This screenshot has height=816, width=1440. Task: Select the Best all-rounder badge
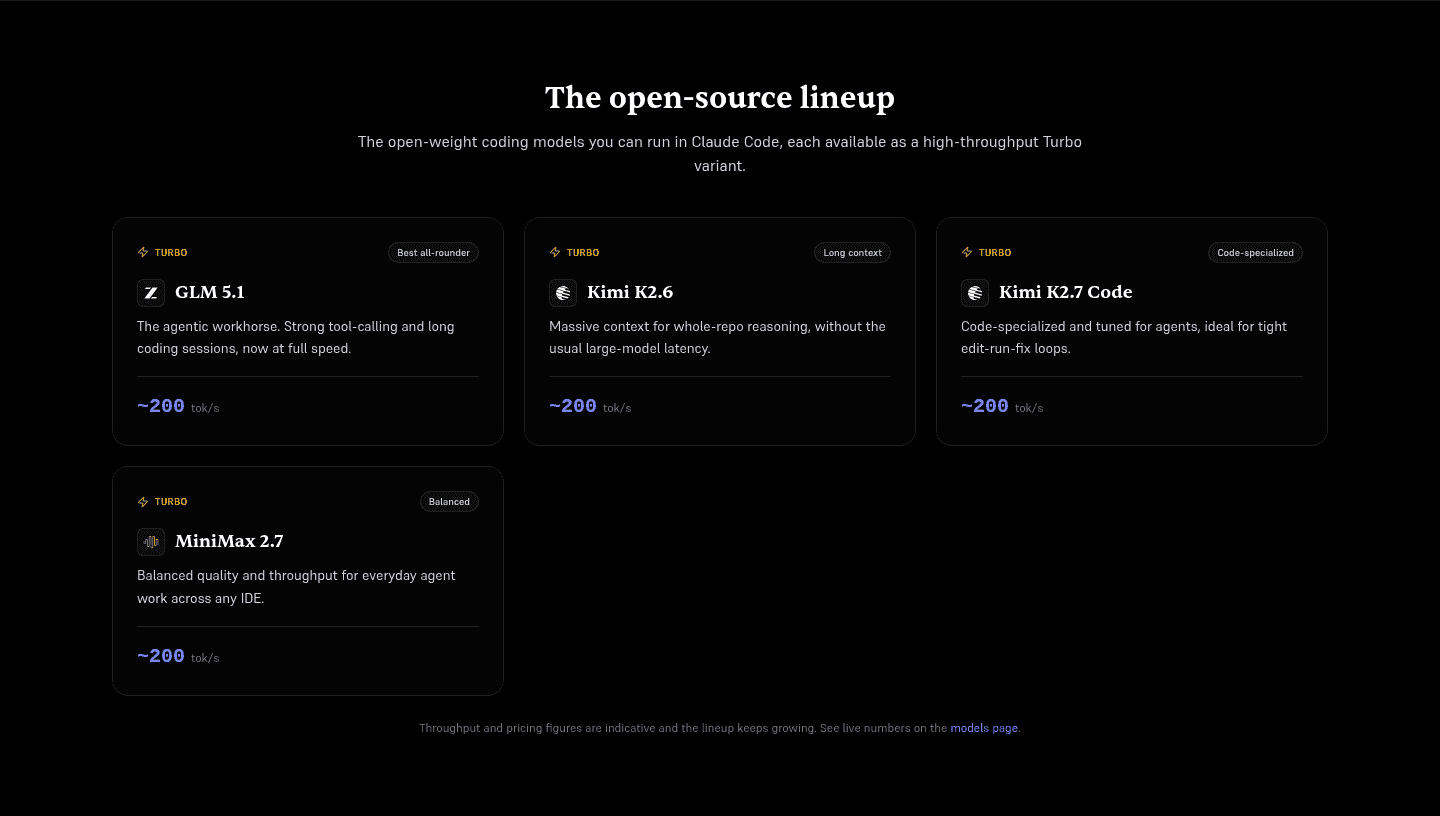(x=433, y=253)
